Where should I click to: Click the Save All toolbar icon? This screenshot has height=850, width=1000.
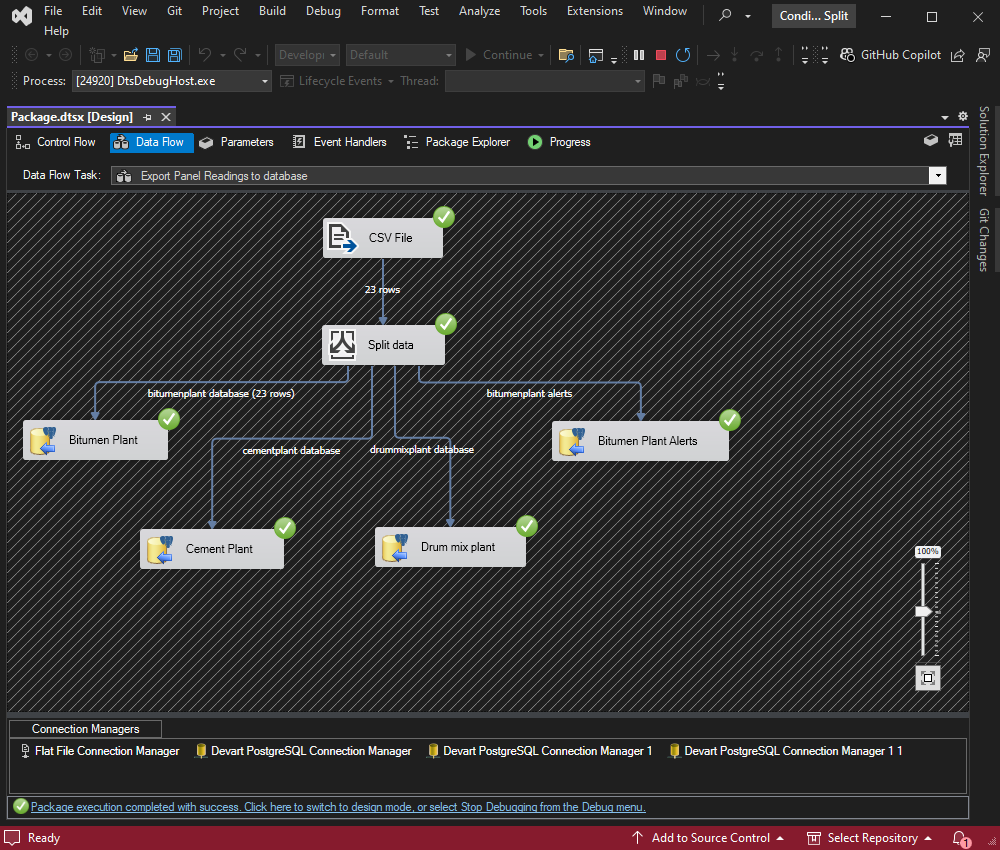click(175, 55)
